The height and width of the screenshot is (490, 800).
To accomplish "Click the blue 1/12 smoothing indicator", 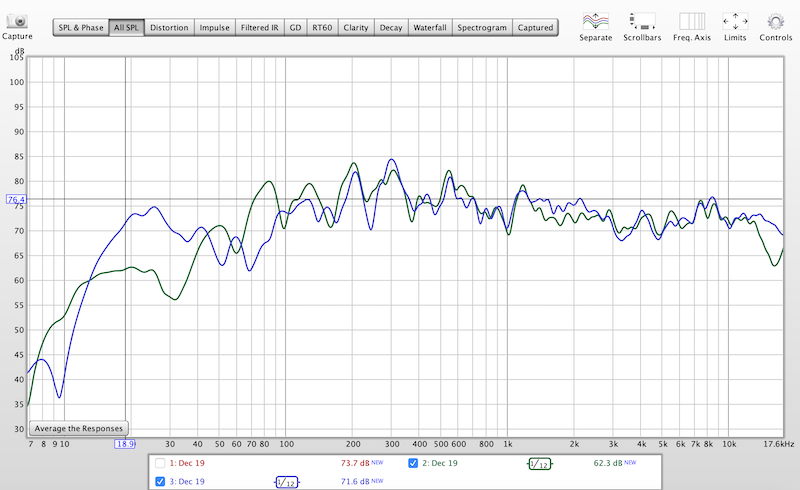I will click(x=286, y=481).
